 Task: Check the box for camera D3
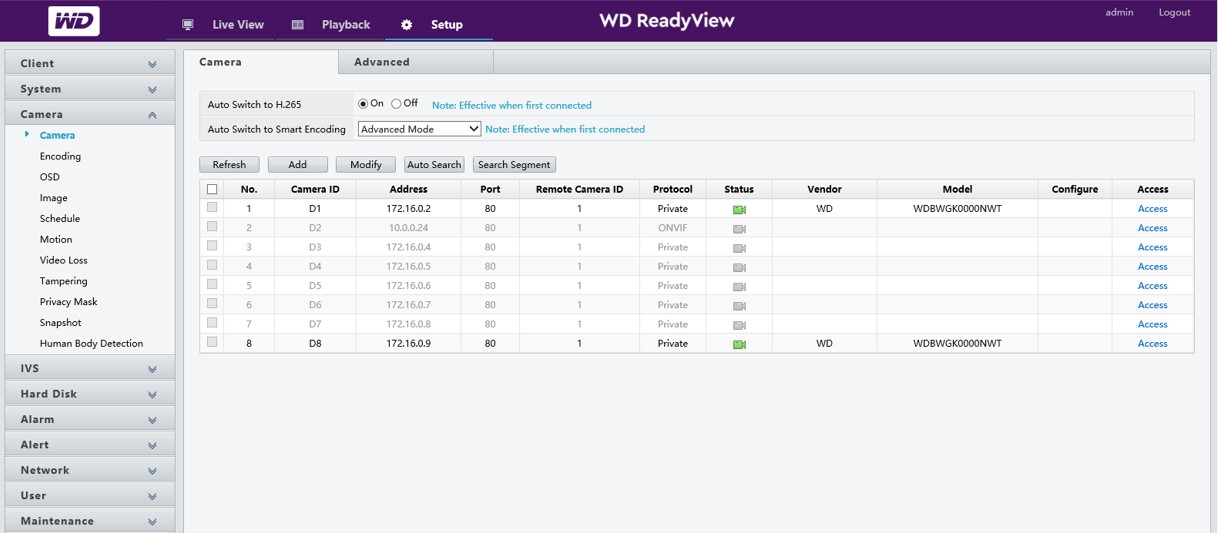212,246
